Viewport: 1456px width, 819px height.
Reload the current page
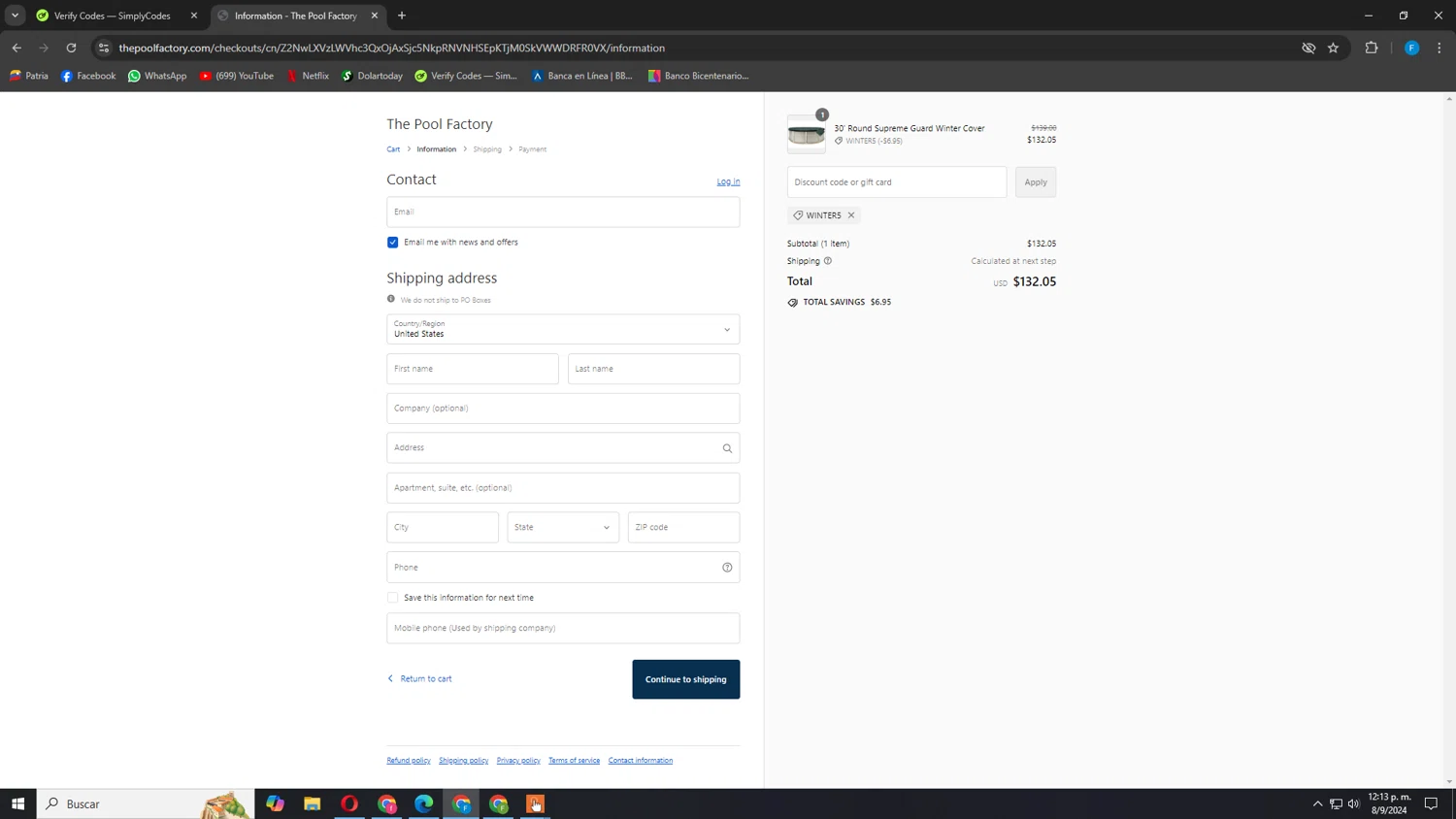click(71, 48)
